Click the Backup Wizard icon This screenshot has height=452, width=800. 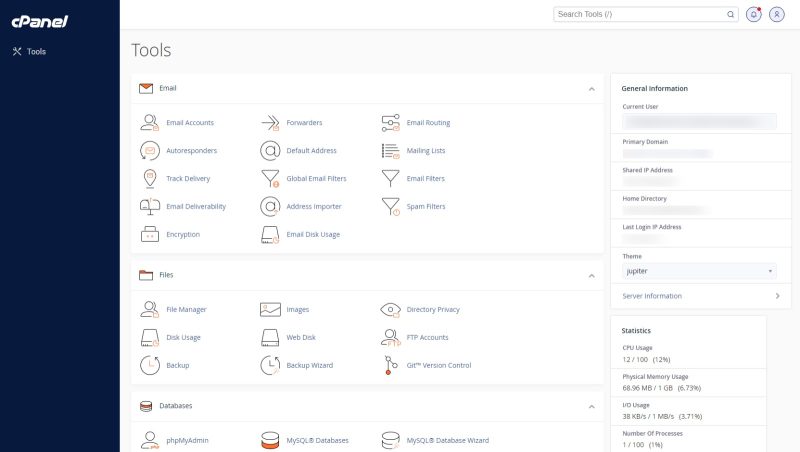[x=270, y=366]
